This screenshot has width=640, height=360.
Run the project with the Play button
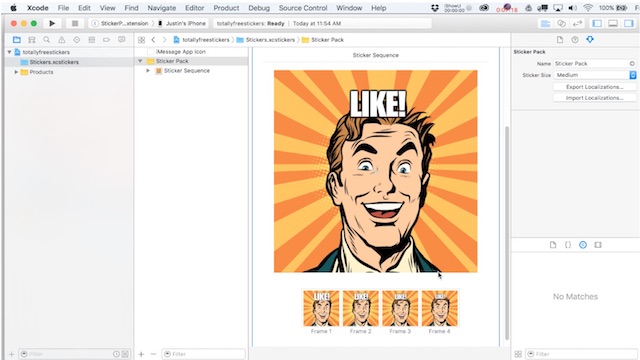pyautogui.click(x=52, y=24)
